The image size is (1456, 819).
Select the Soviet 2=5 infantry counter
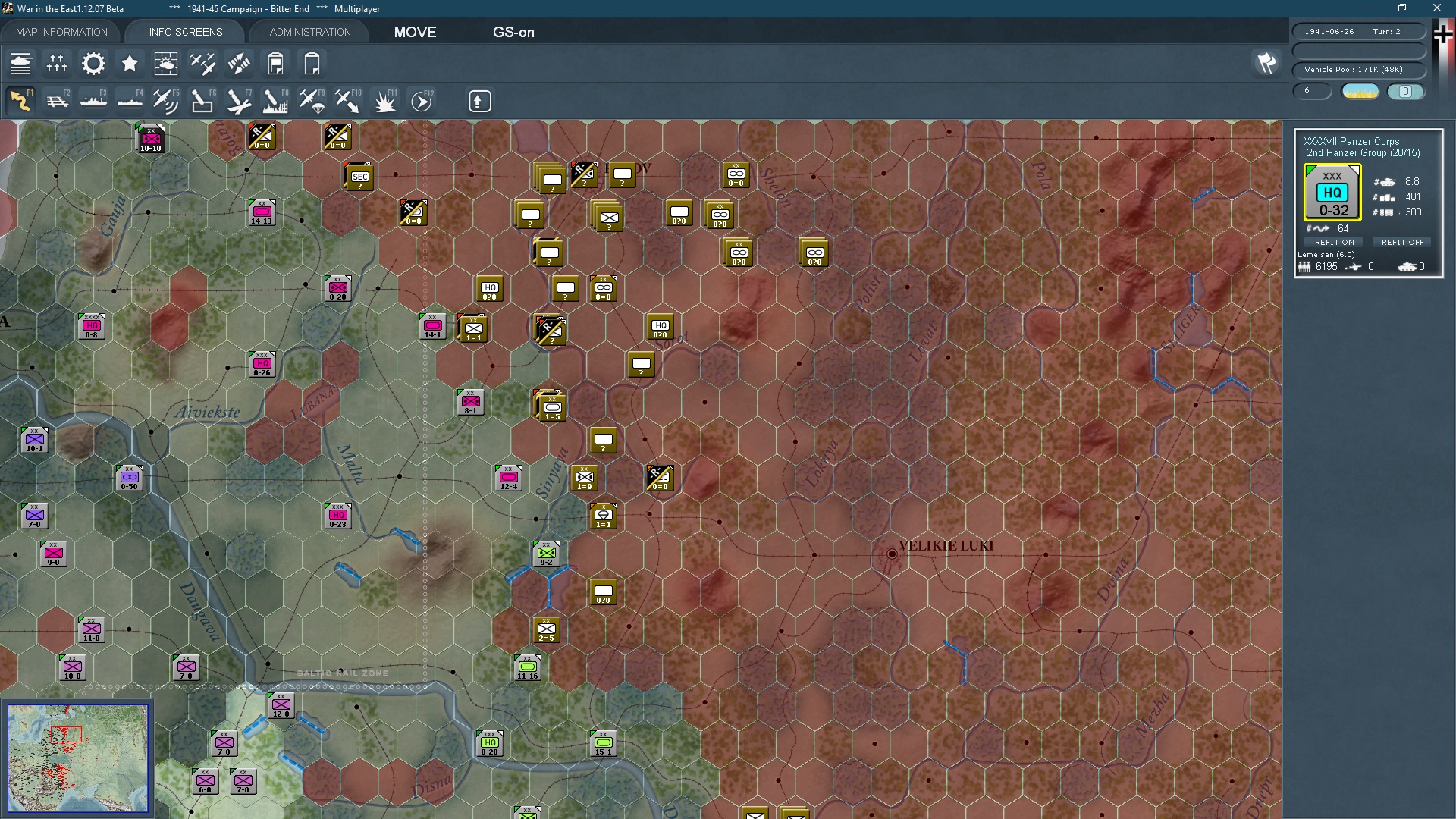pyautogui.click(x=546, y=630)
